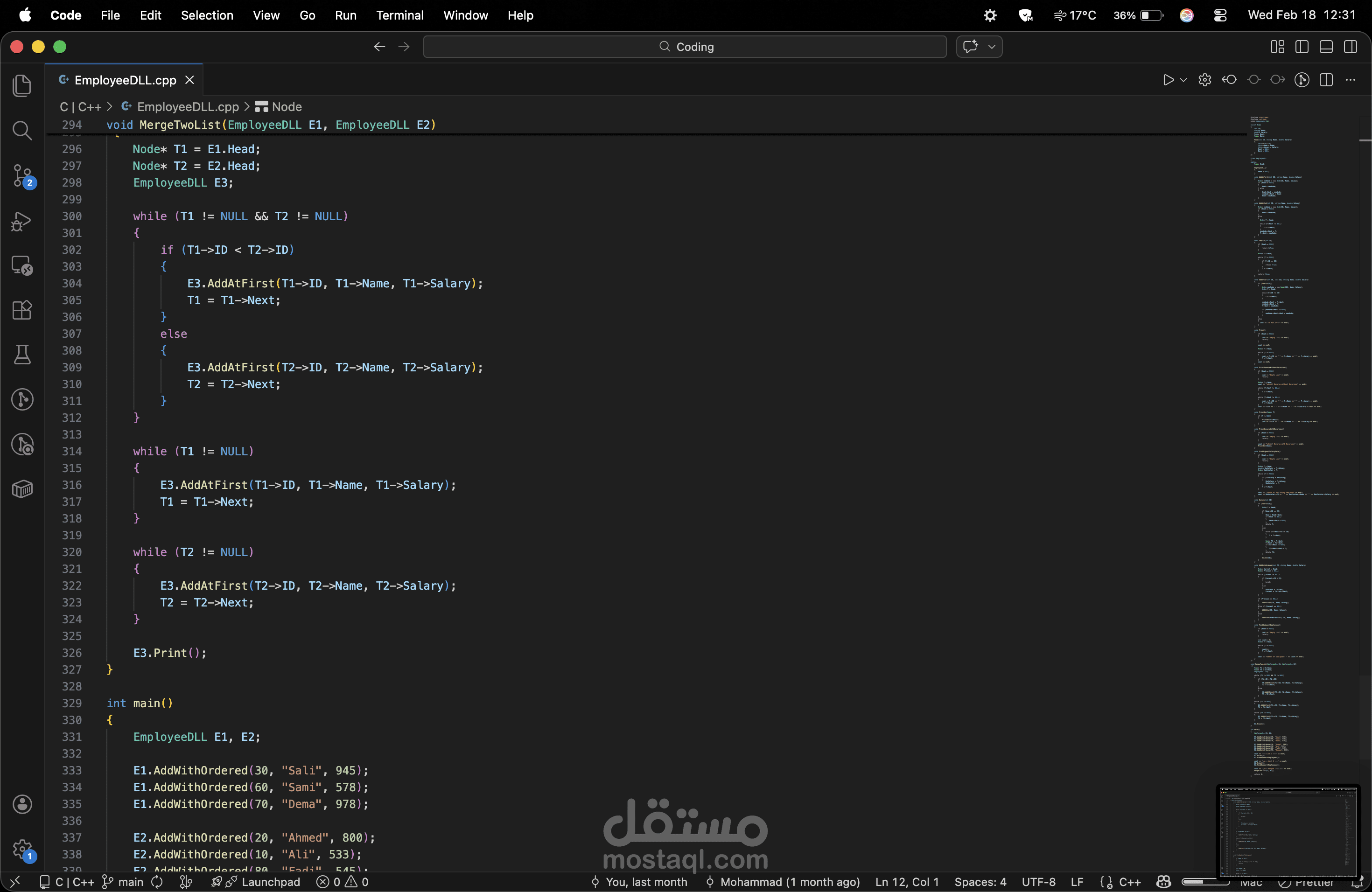Image resolution: width=1372 pixels, height=892 pixels.
Task: Open the Search view icon
Action: pos(22,131)
